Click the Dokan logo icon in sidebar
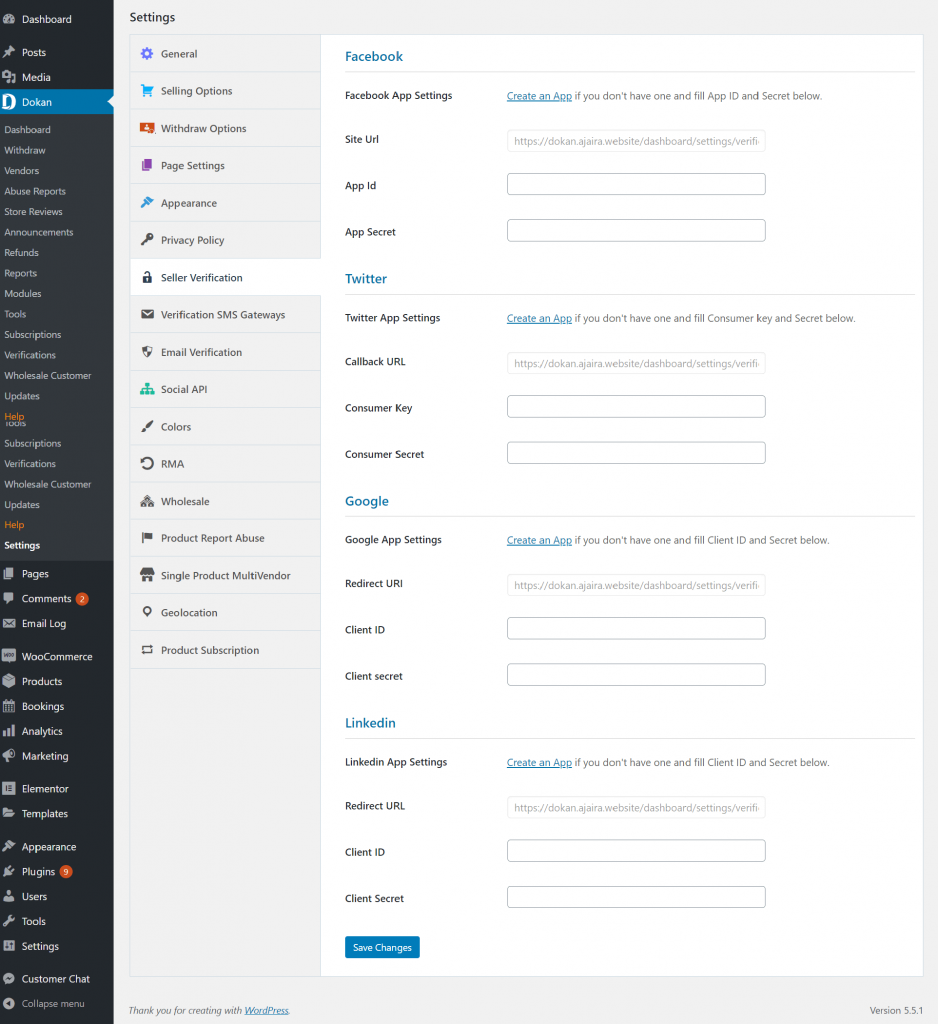Image resolution: width=938 pixels, height=1024 pixels. click(8, 102)
